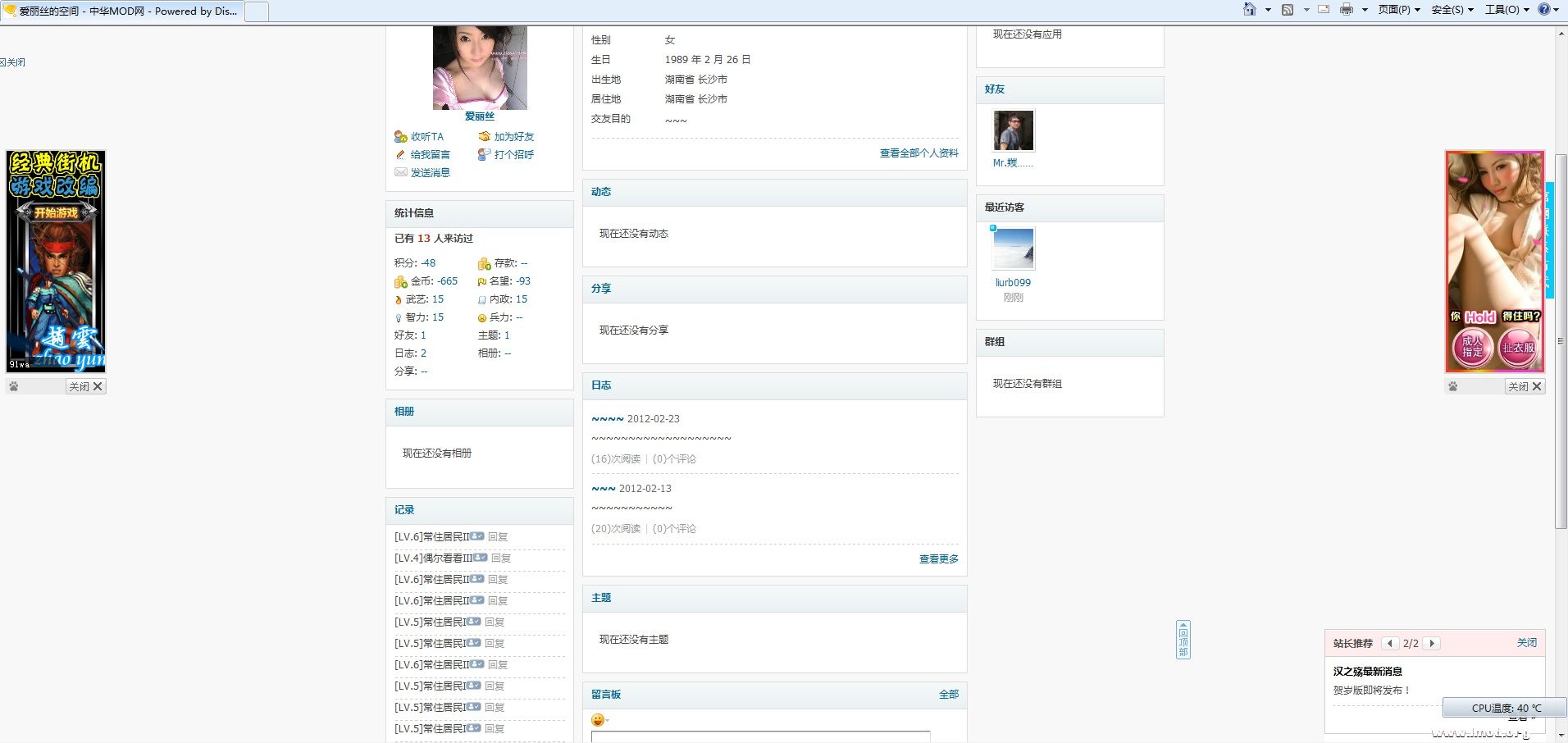Open the smiley emoticon picker in 留言板
Viewport: 1568px width, 743px height.
(598, 720)
